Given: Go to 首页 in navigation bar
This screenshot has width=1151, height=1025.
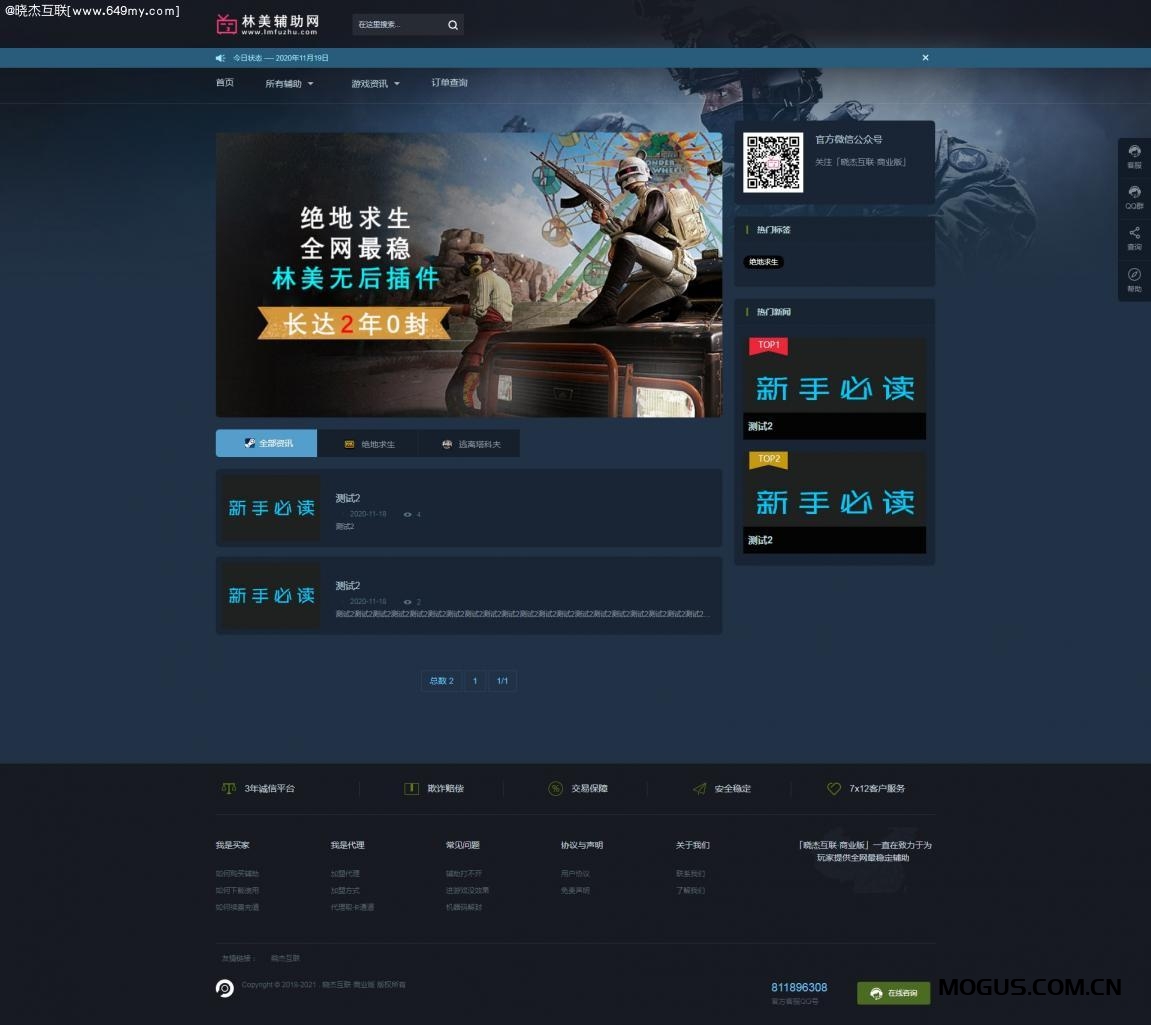Looking at the screenshot, I should tap(225, 83).
